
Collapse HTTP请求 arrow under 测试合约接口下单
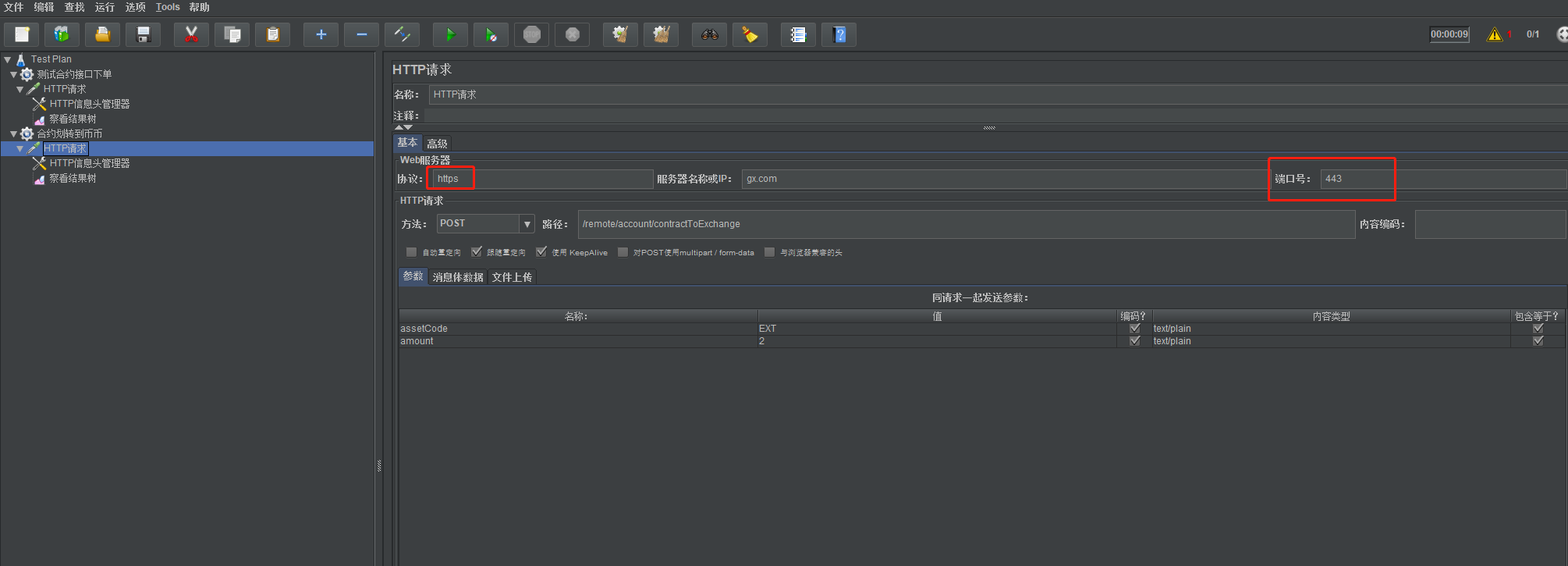[x=20, y=89]
